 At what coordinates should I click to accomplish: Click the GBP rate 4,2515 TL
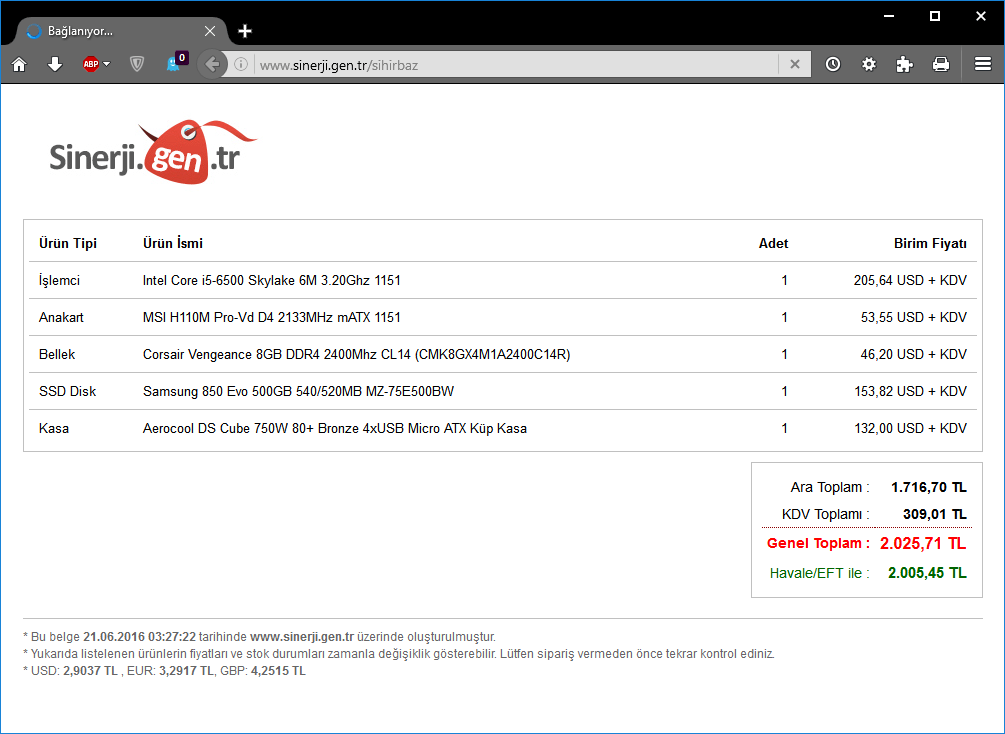278,671
